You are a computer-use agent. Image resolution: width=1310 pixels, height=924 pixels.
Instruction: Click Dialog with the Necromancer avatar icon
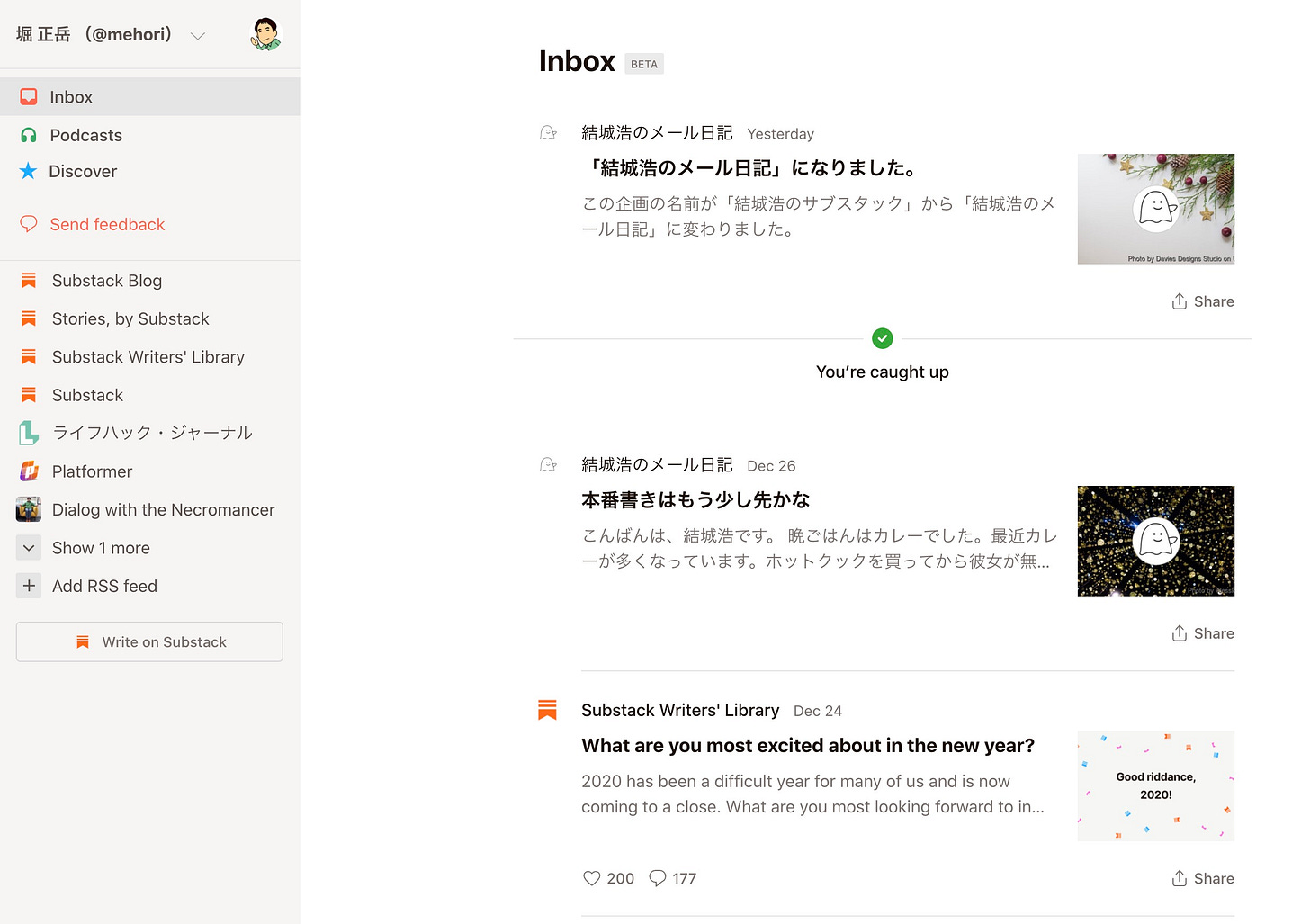pyautogui.click(x=29, y=509)
